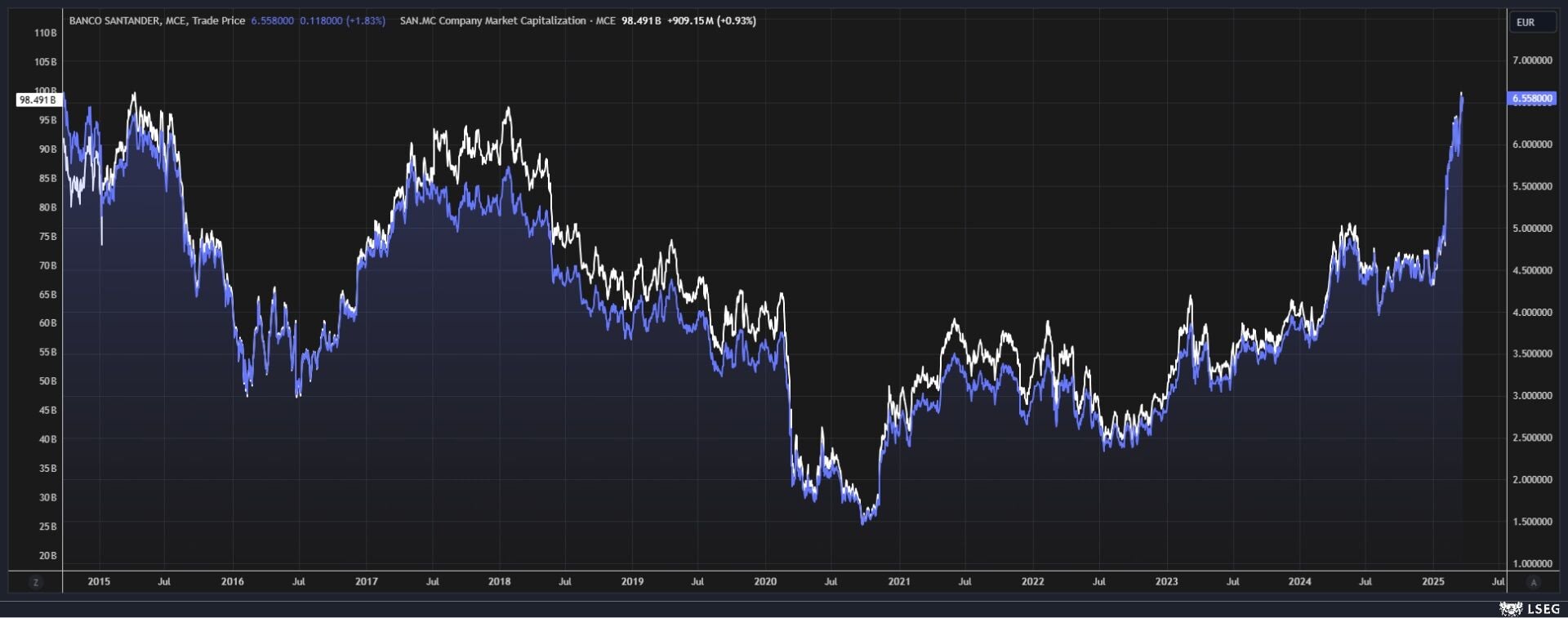The image size is (1568, 618).
Task: Click the 55 B label on the left axis
Action: point(48,353)
